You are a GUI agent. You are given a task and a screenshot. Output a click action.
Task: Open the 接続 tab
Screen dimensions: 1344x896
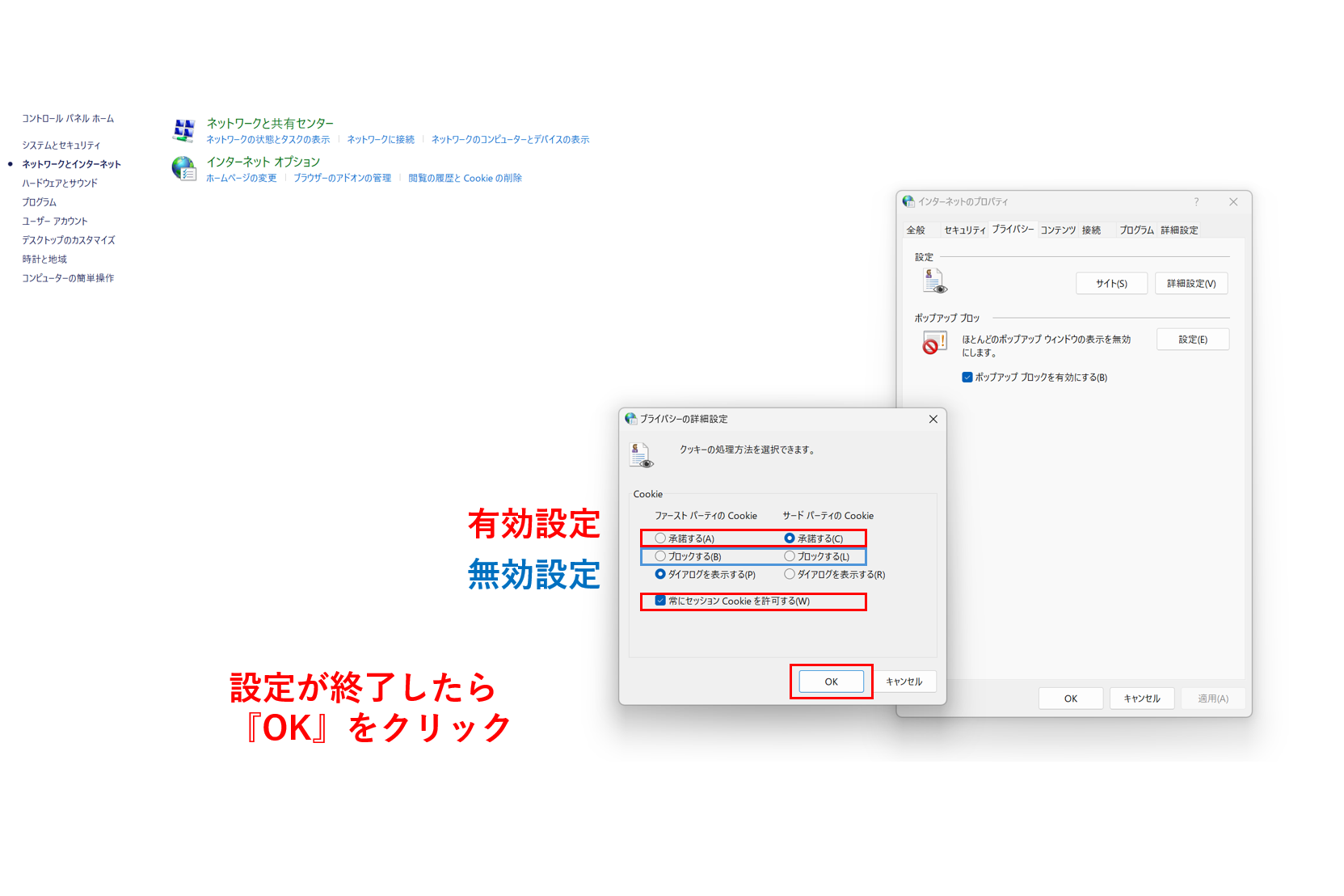click(x=1091, y=230)
